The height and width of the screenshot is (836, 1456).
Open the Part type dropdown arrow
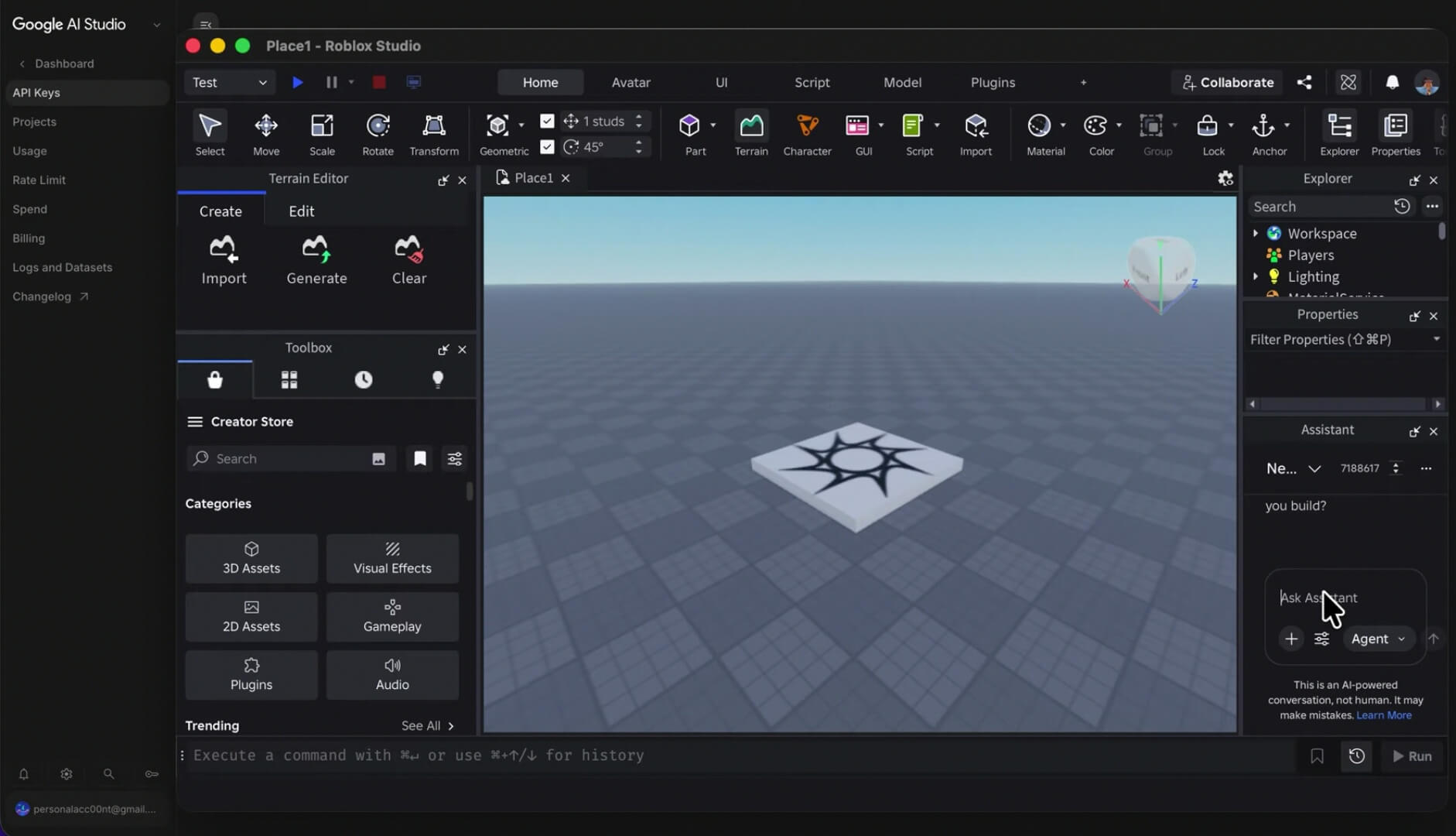click(713, 125)
